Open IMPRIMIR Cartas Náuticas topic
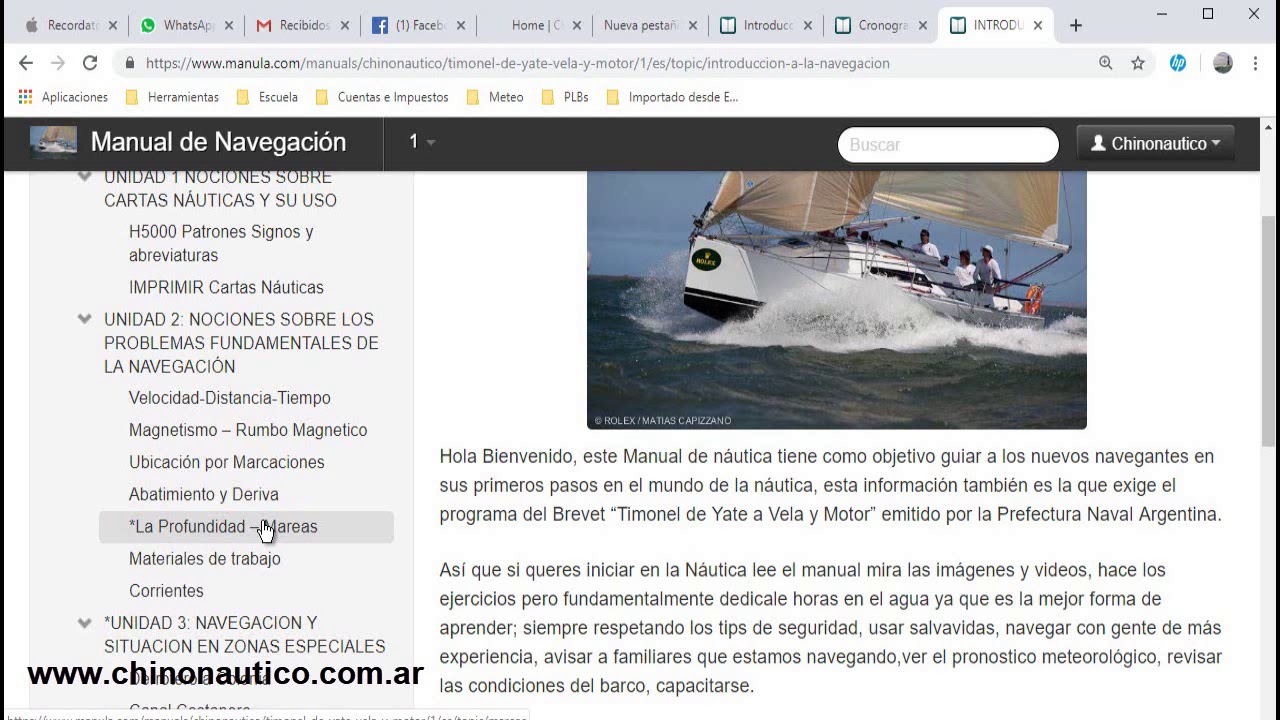Viewport: 1280px width, 720px height. point(226,287)
